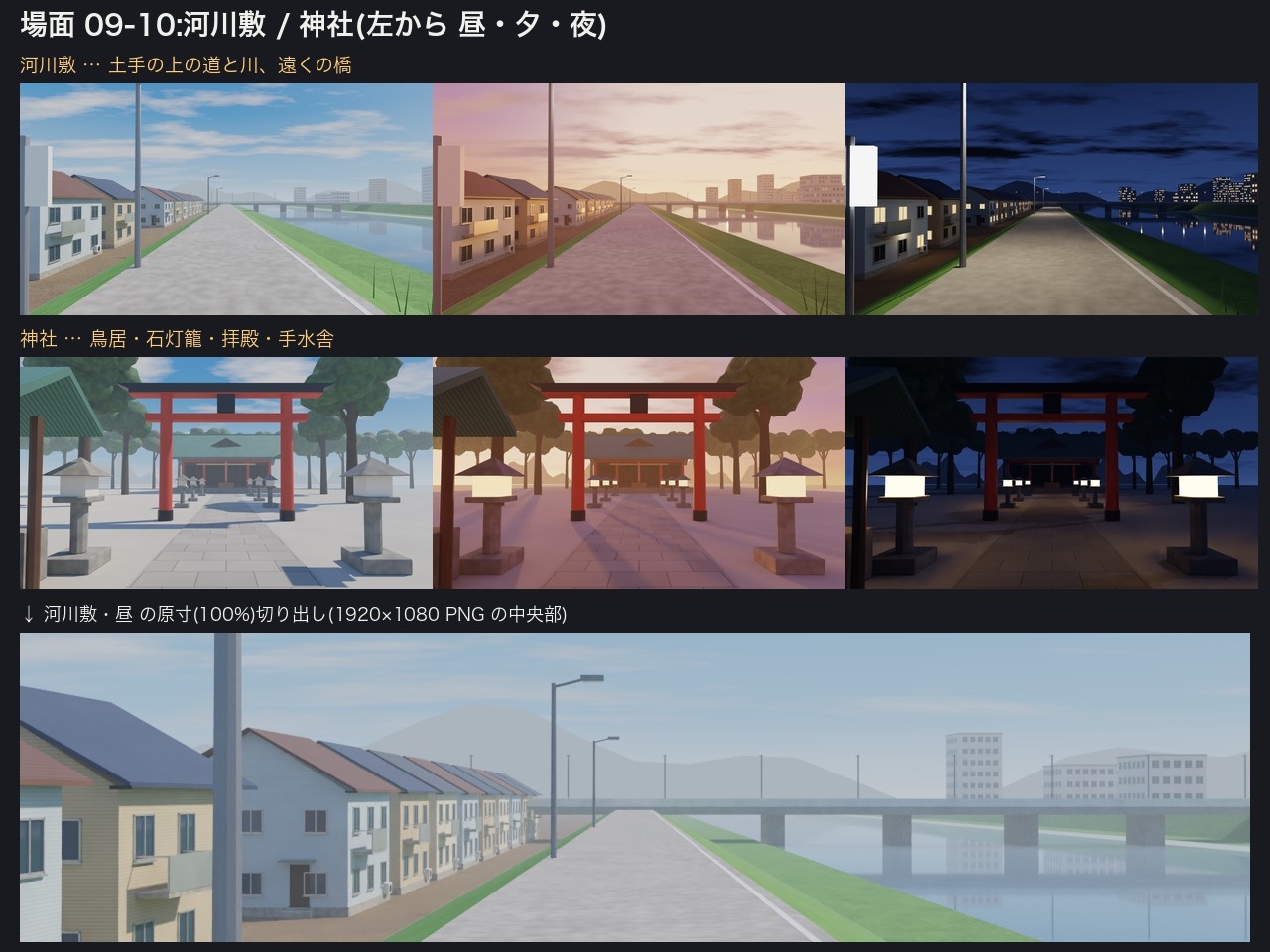Open the shrine daytime thumbnail
This screenshot has height=952, width=1270.
226,473
